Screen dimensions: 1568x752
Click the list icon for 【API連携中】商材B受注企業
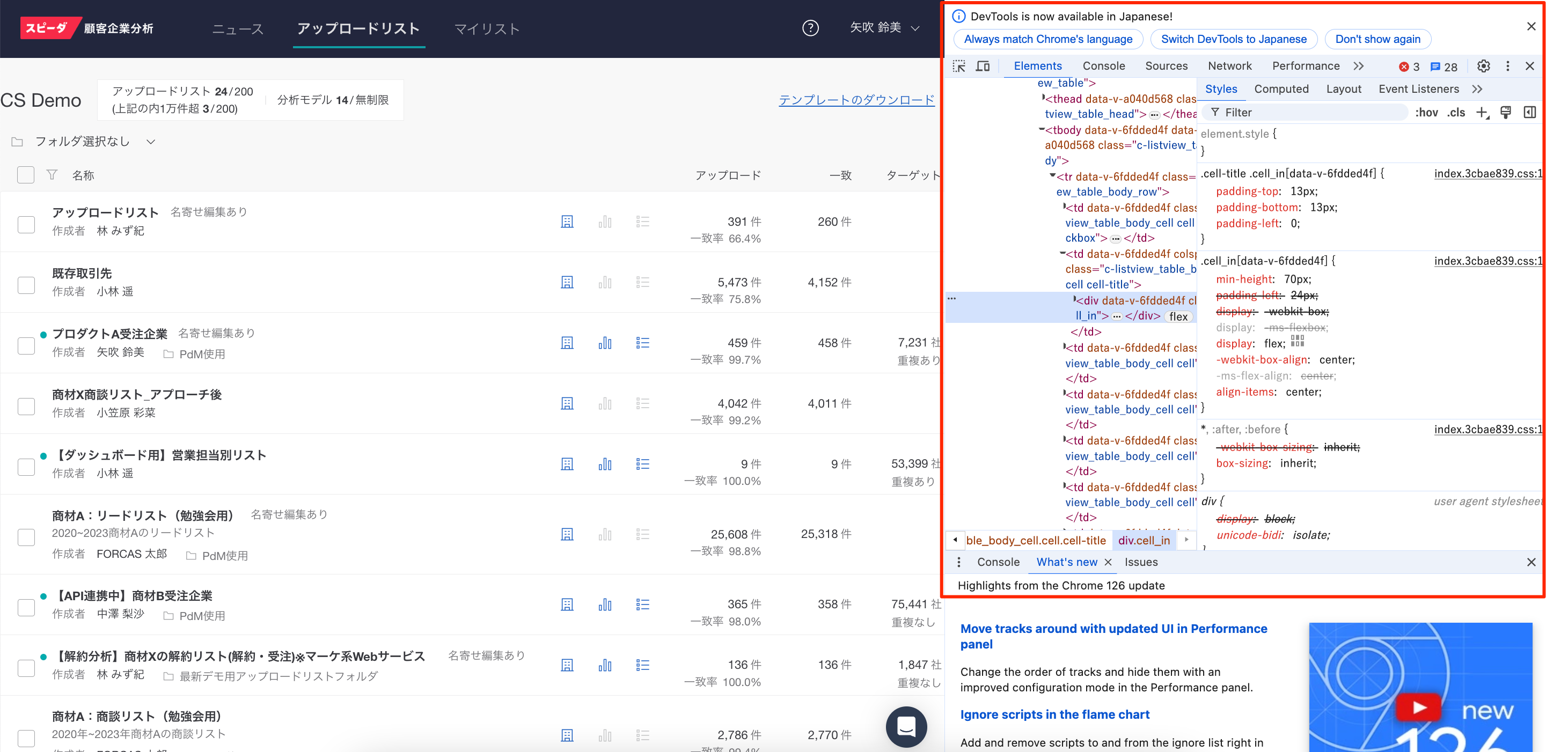642,604
